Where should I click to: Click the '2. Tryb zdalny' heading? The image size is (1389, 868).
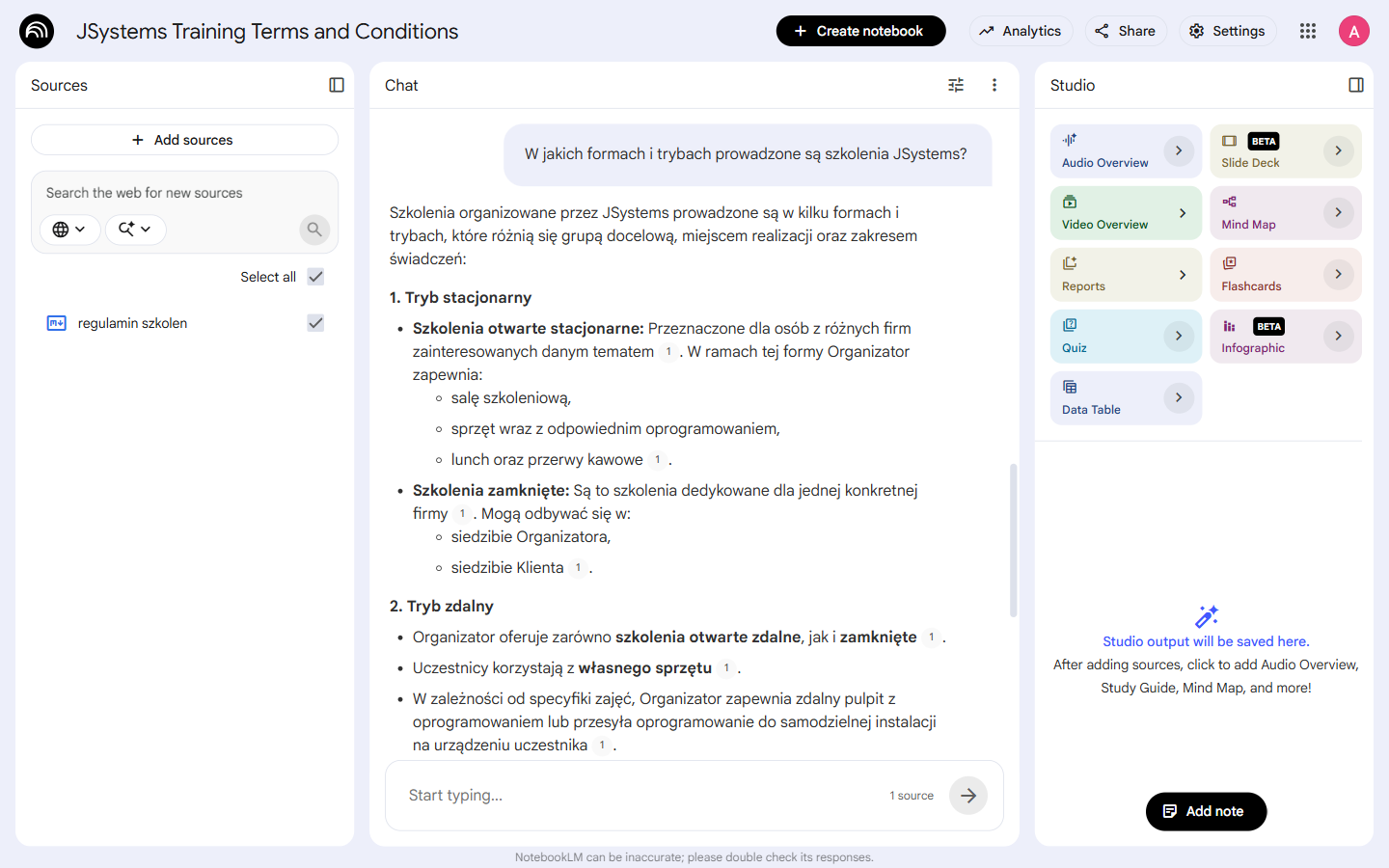coord(442,607)
